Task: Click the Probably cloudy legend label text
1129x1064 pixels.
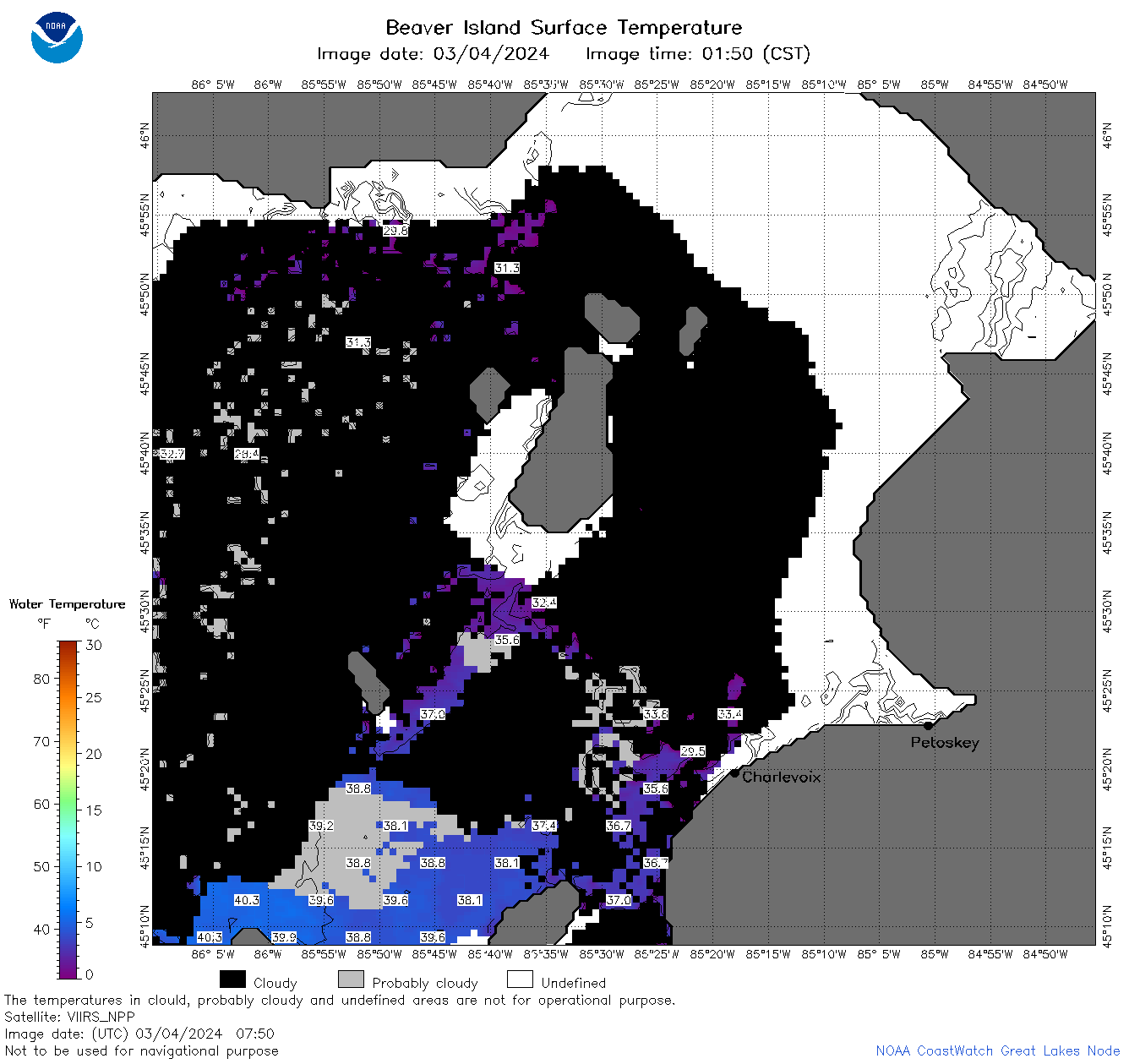Action: pyautogui.click(x=425, y=983)
